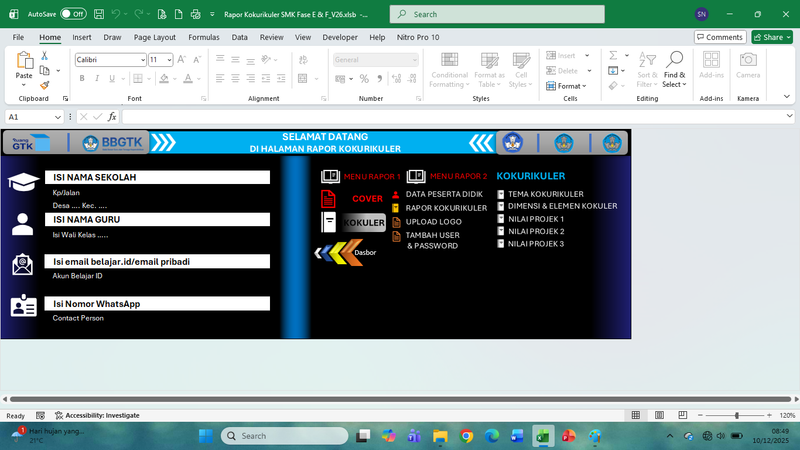Click the Camera tool icon
Screen dimensions: 800x450
coord(748,61)
